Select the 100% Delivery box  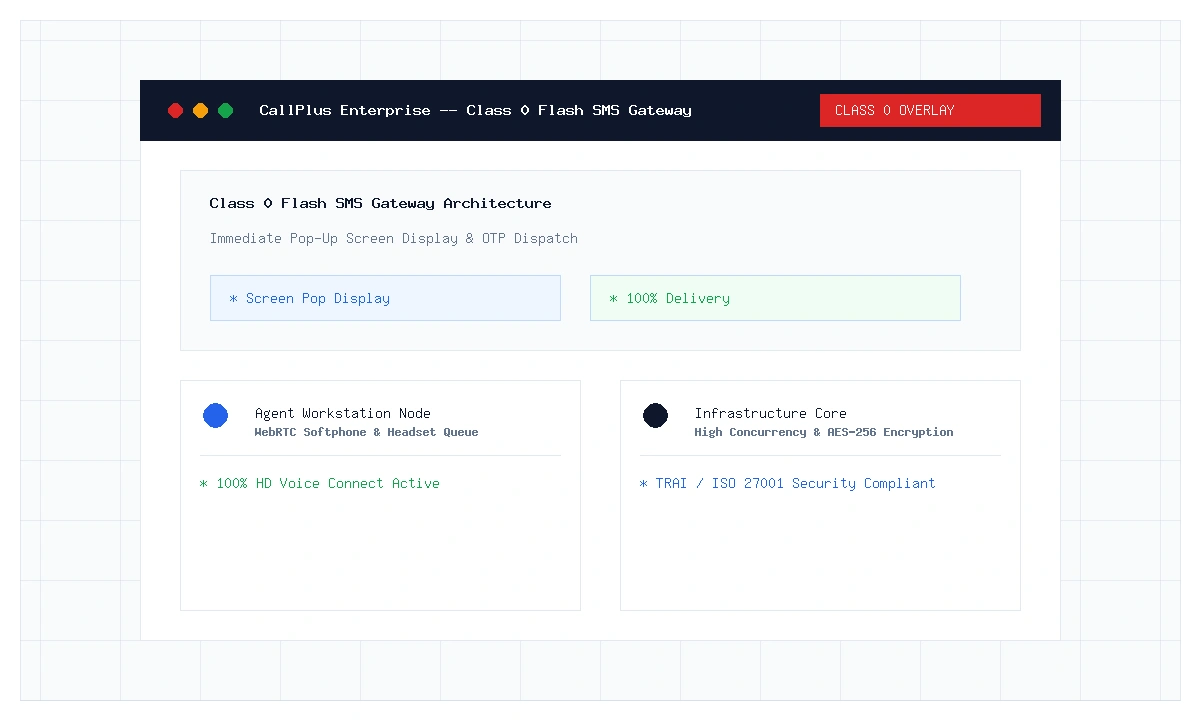tap(775, 298)
